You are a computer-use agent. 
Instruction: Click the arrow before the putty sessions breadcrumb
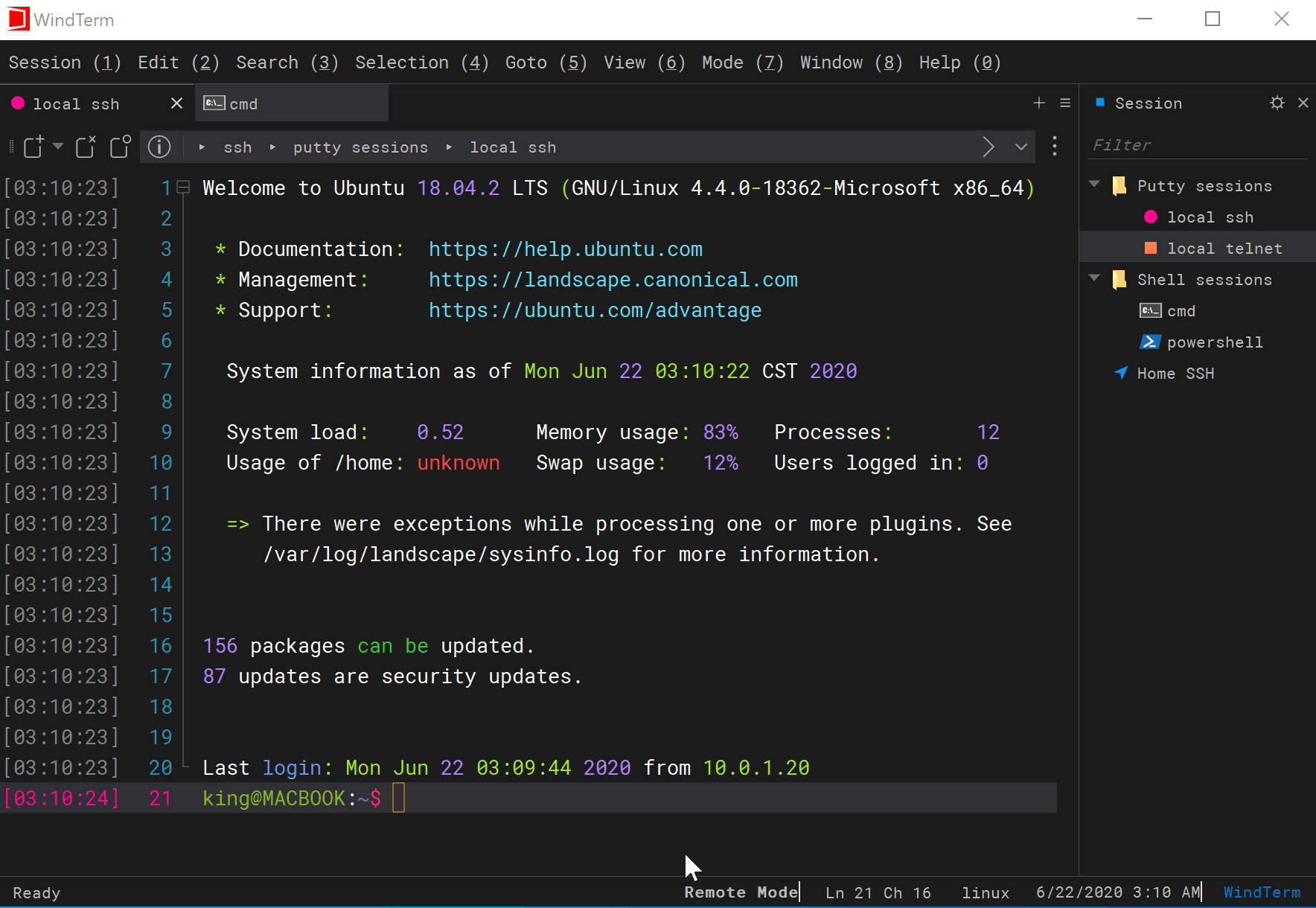(x=272, y=147)
